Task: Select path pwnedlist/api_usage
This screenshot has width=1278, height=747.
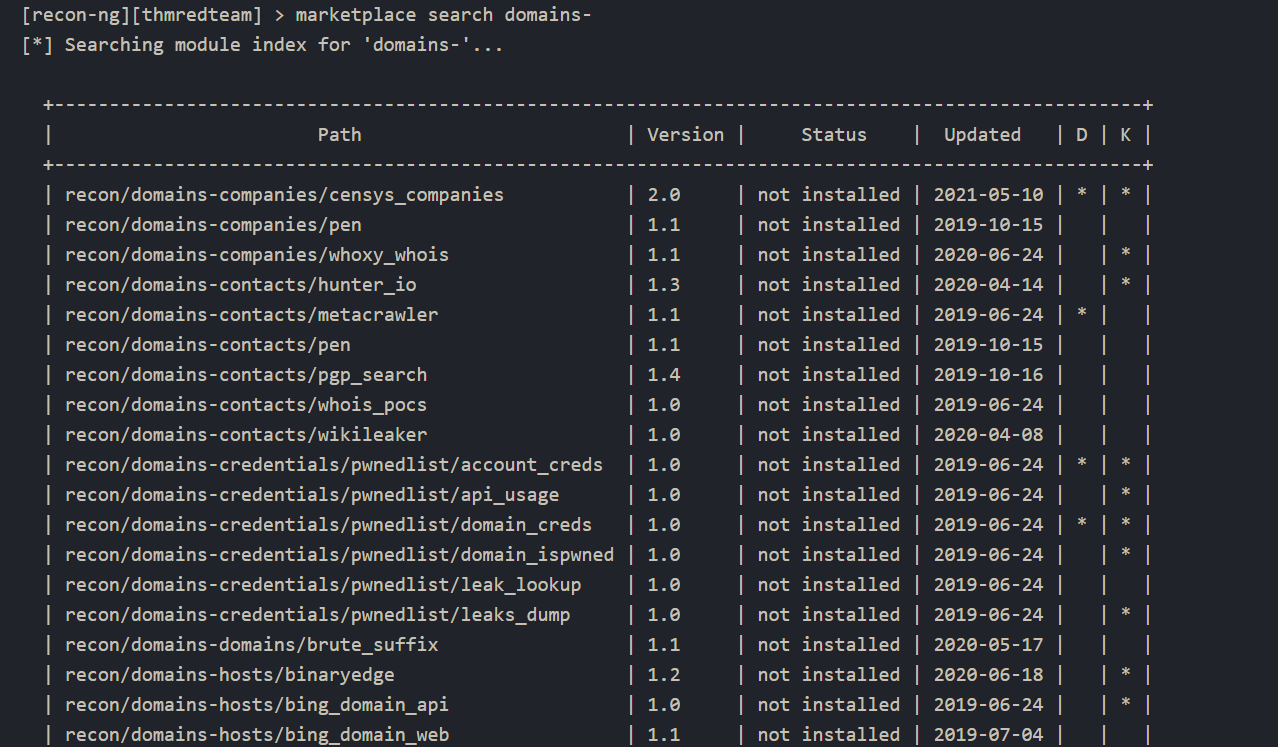Action: 312,495
